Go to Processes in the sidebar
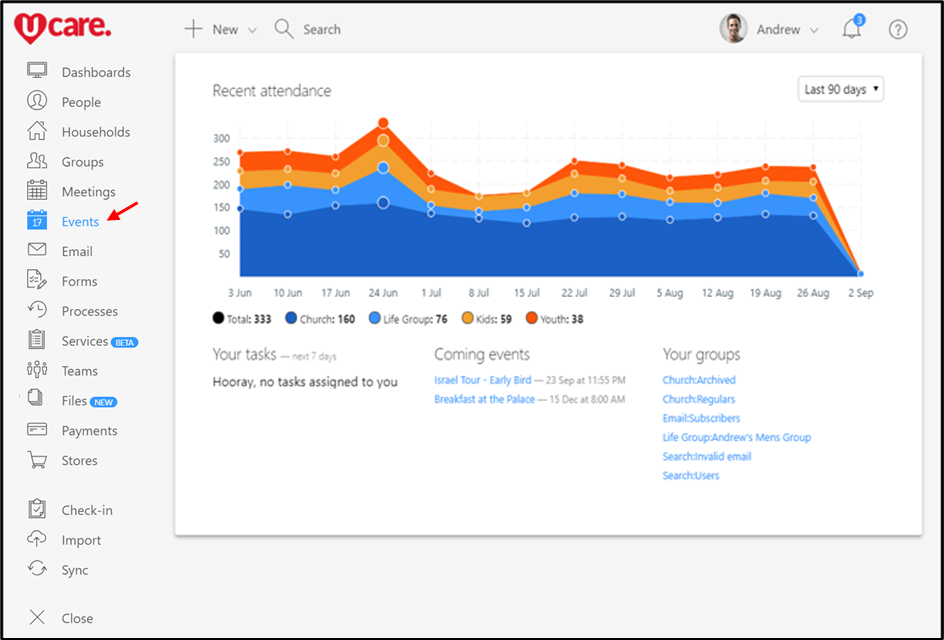The image size is (944, 640). 89,311
